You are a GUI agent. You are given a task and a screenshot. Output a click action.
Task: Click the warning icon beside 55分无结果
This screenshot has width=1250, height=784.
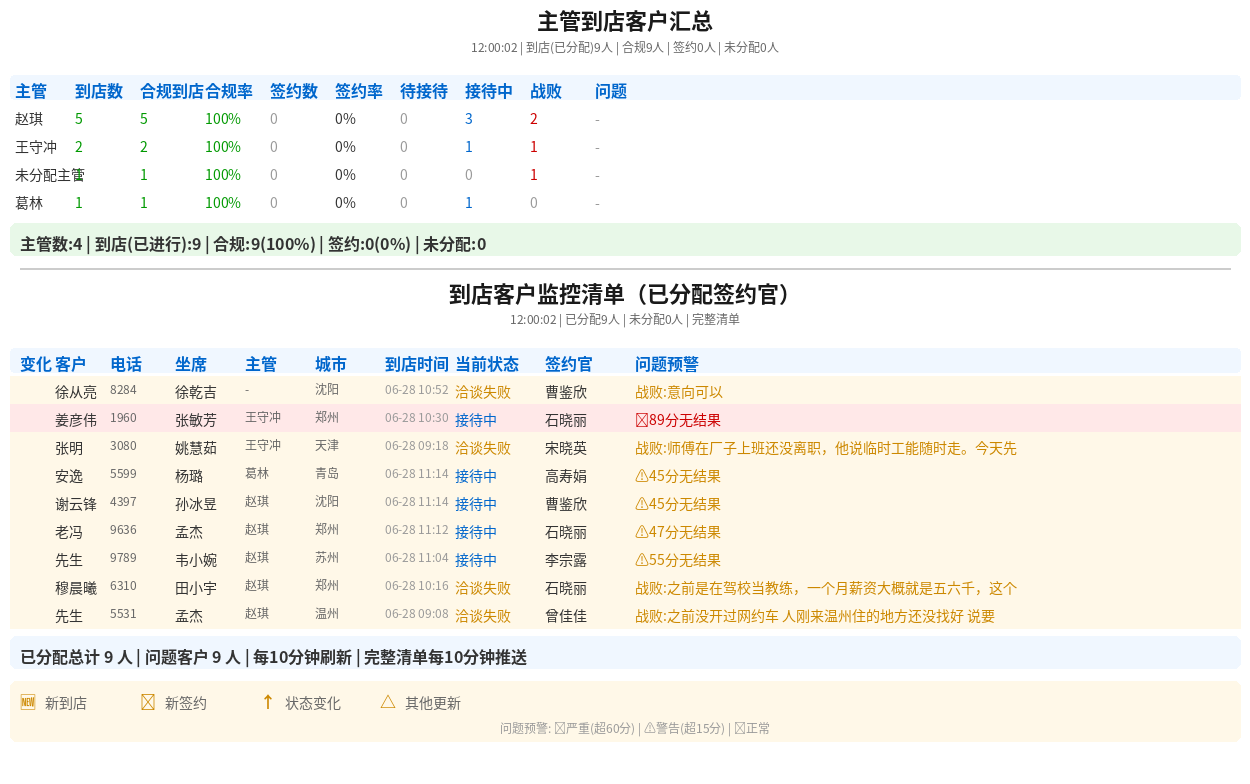[x=642, y=560]
